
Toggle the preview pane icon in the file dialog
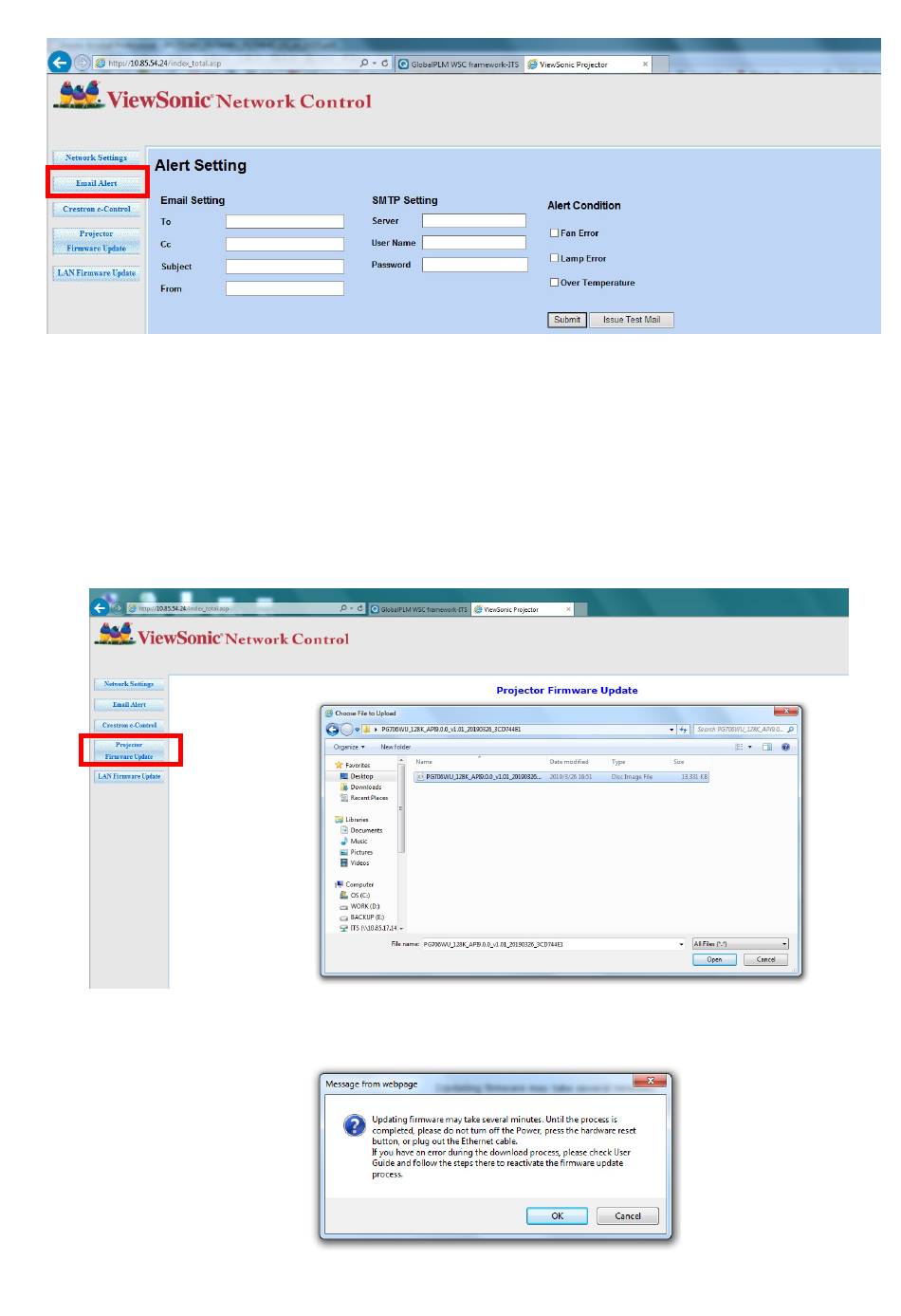(767, 748)
